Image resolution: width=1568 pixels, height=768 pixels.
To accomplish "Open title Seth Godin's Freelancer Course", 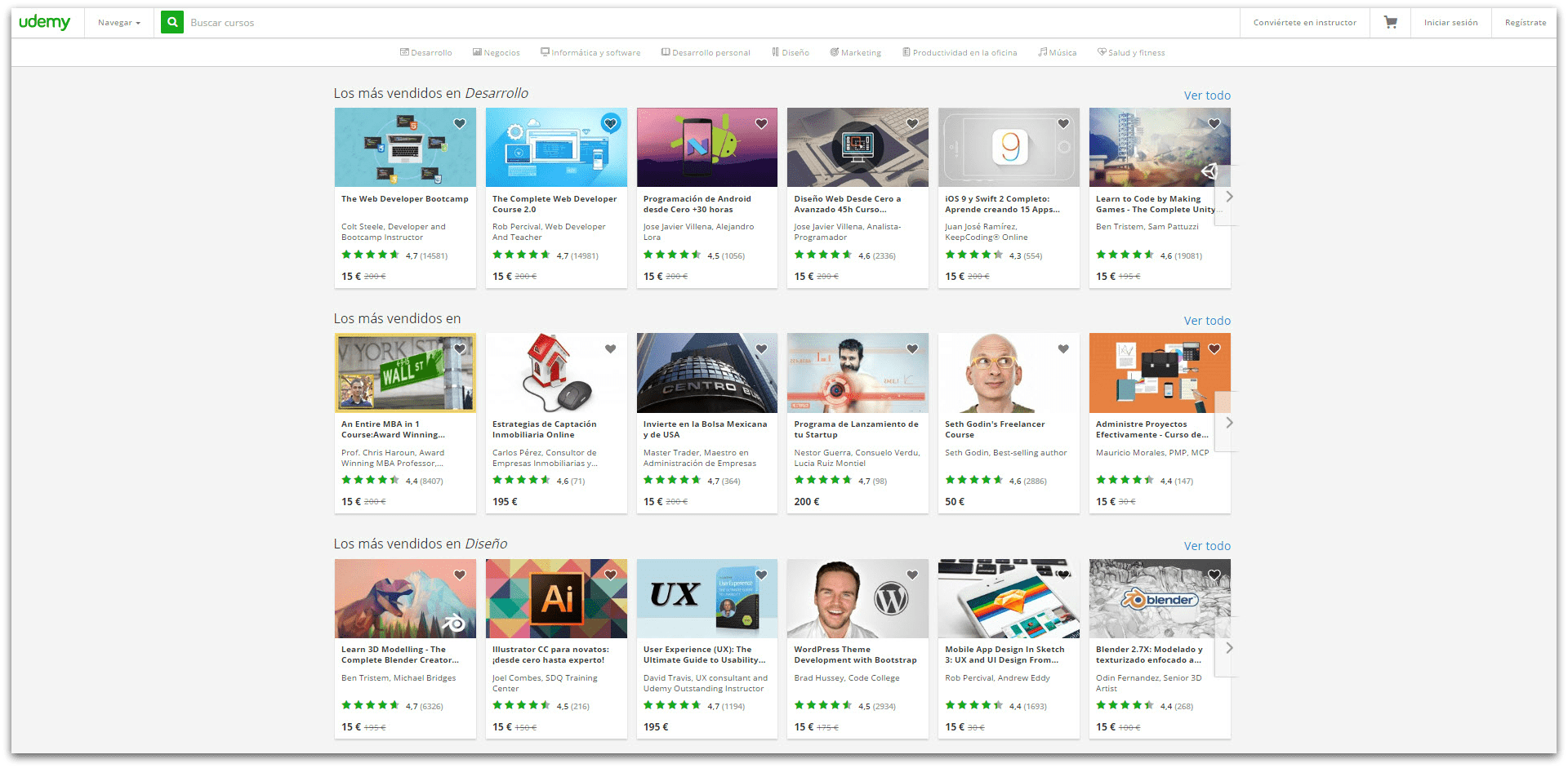I will (x=995, y=429).
